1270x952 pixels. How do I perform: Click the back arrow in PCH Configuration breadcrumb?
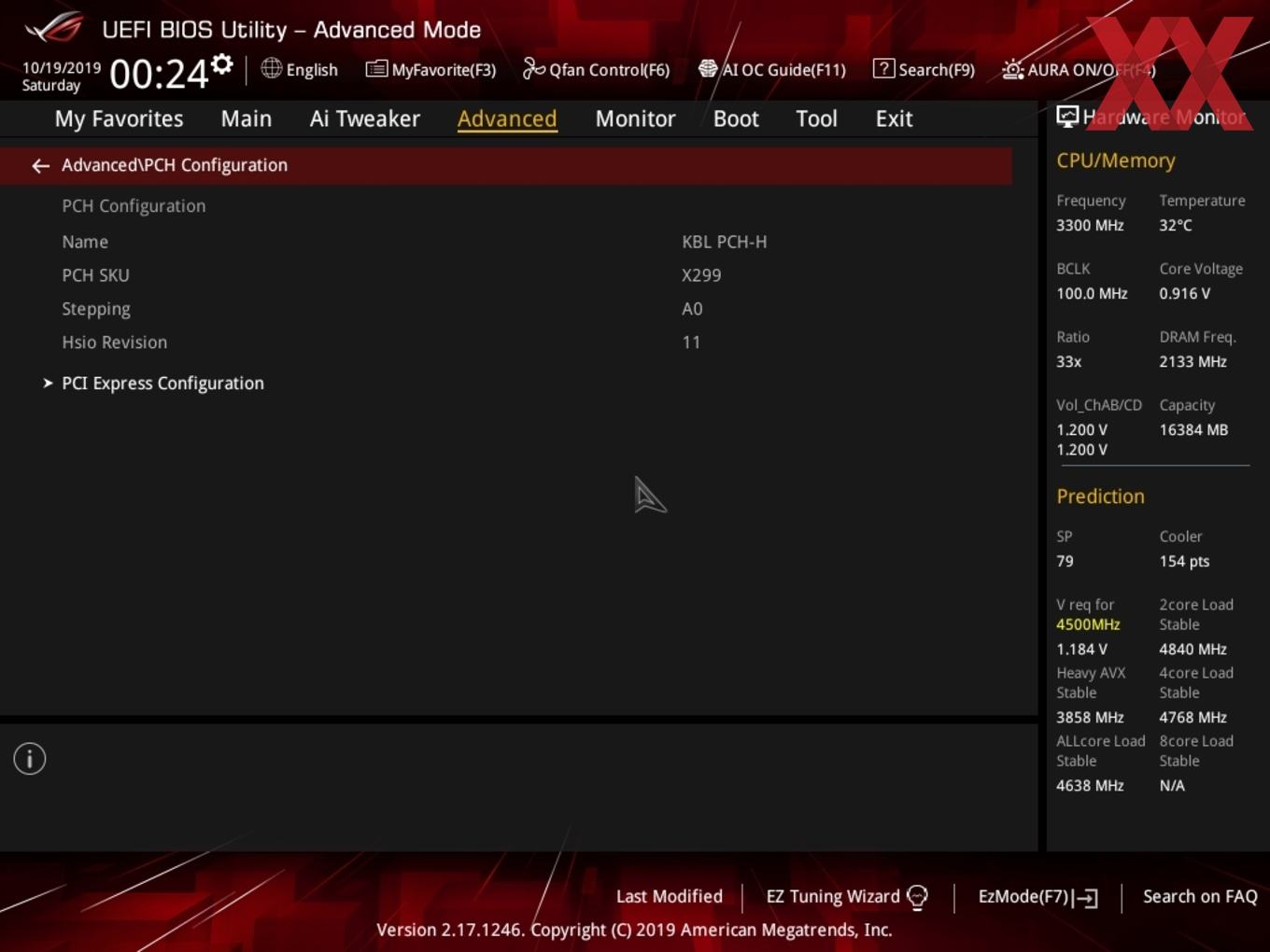[x=40, y=165]
